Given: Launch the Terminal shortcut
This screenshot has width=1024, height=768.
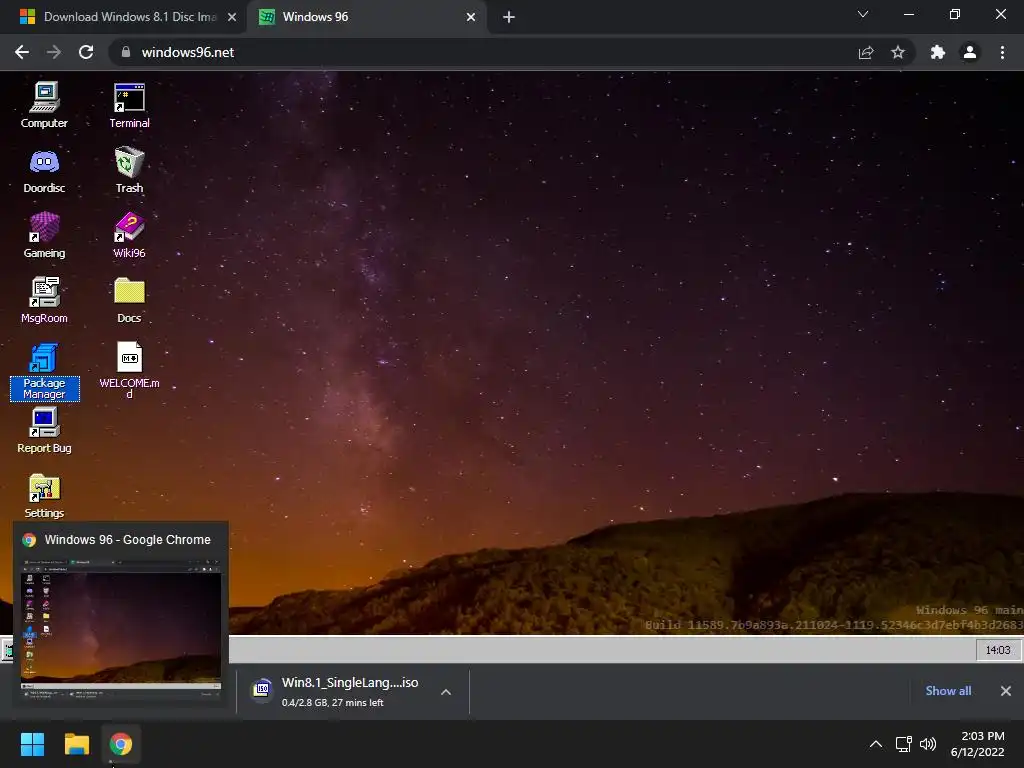Looking at the screenshot, I should click(x=129, y=104).
